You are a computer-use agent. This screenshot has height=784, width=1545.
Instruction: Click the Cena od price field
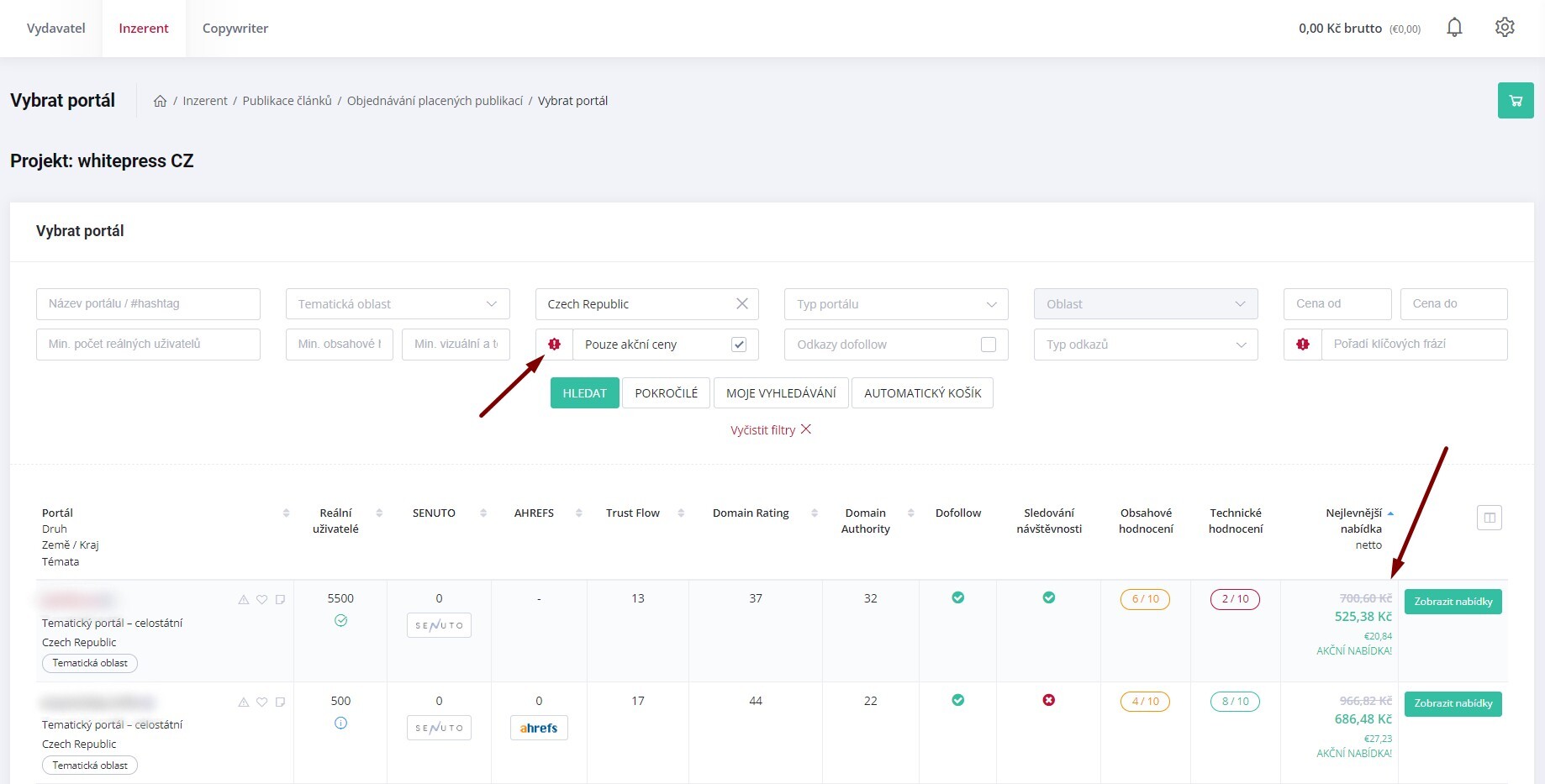point(1337,304)
